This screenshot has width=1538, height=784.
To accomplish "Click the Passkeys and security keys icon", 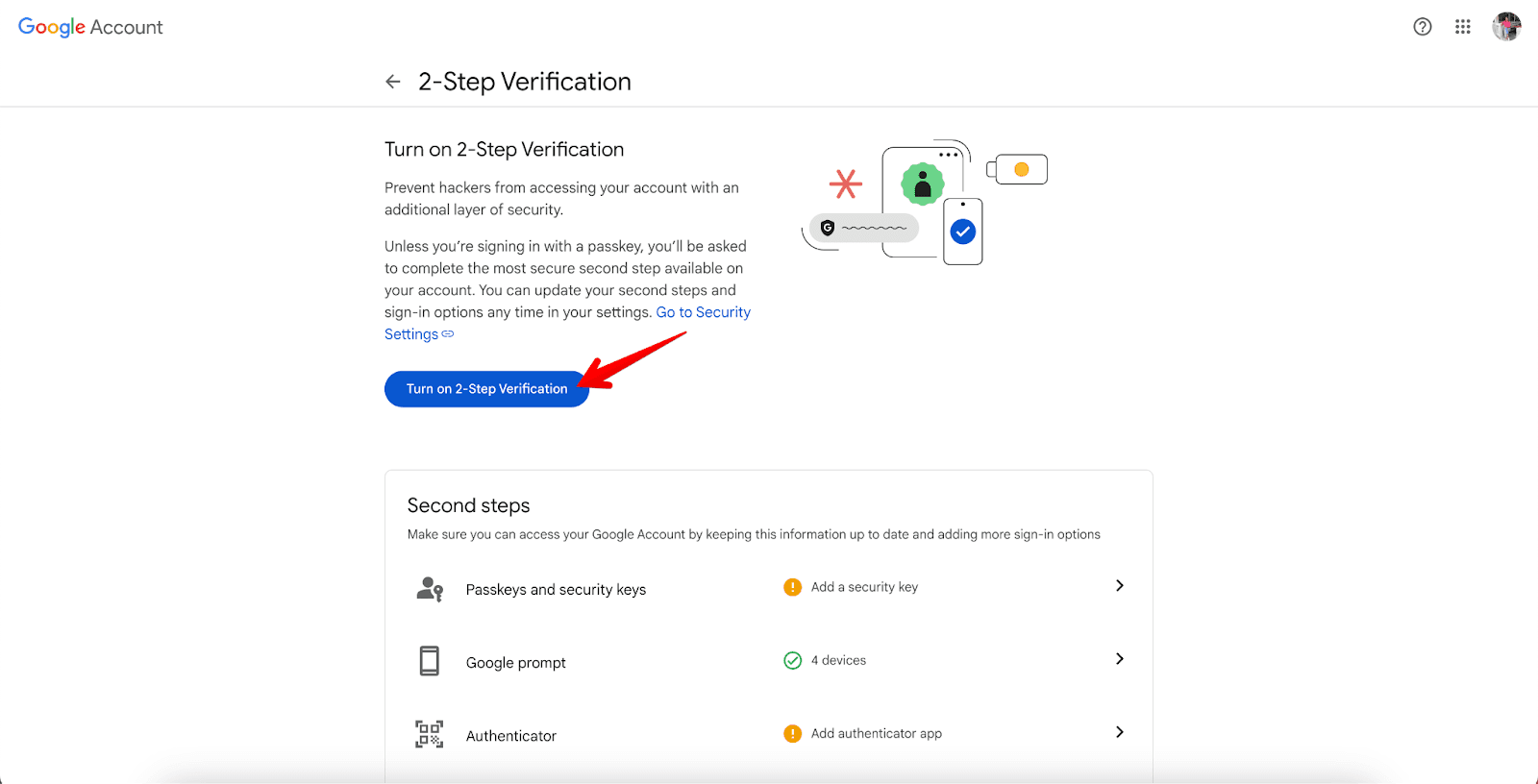I will (x=430, y=589).
